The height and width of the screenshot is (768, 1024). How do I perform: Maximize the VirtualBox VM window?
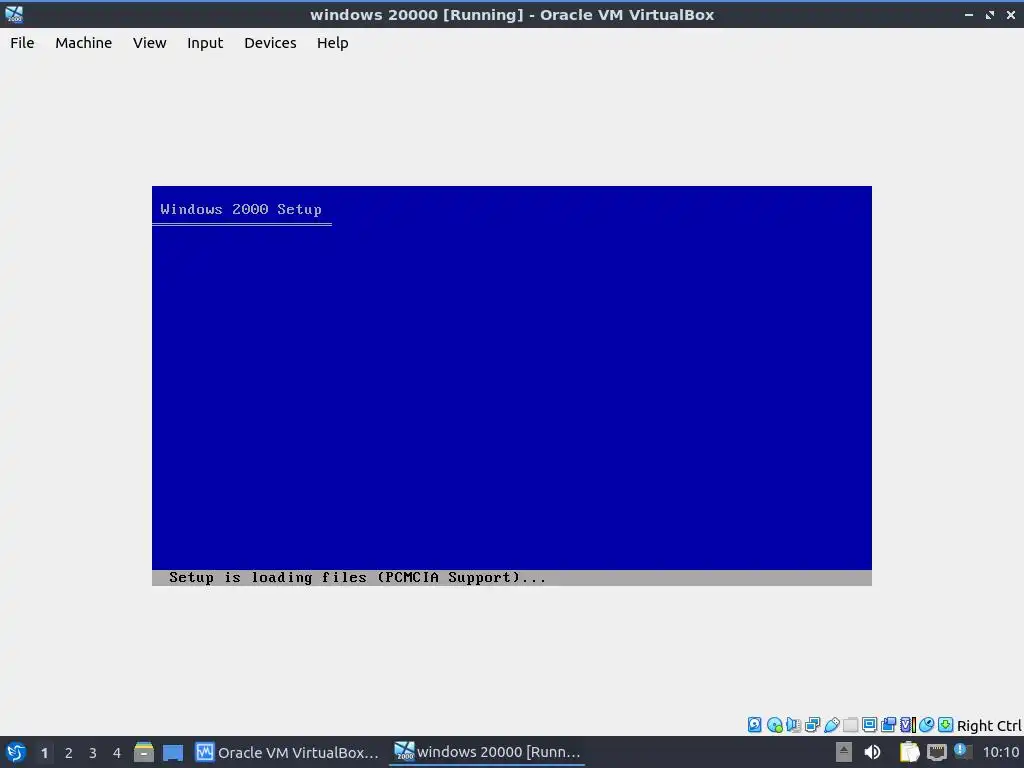(x=990, y=14)
